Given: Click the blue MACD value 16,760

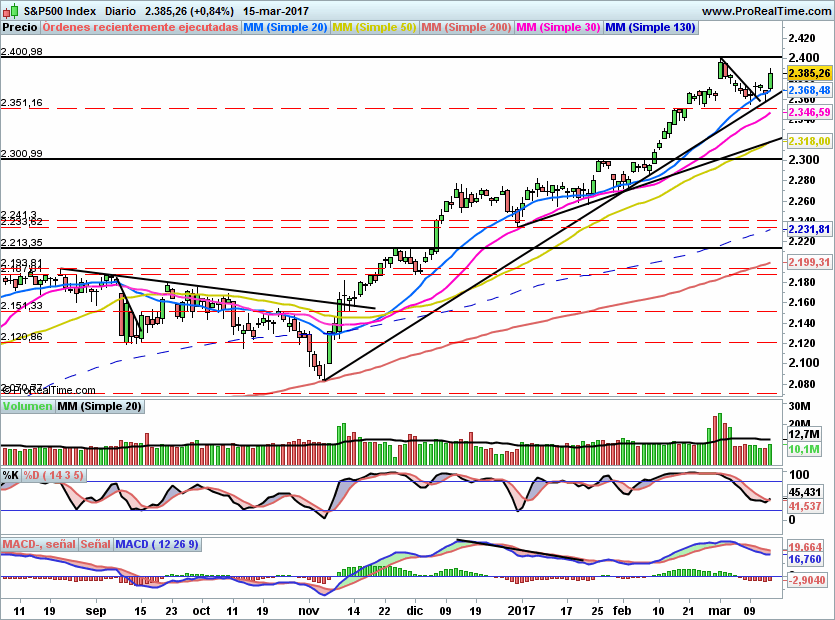Looking at the screenshot, I should coord(805,559).
